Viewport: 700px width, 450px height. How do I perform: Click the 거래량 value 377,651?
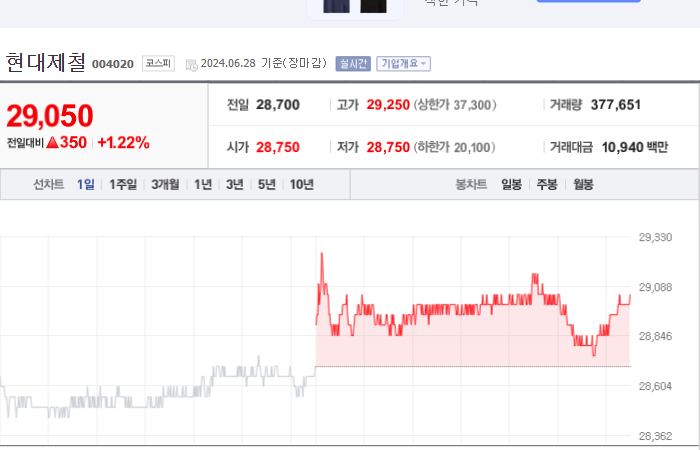(x=616, y=105)
